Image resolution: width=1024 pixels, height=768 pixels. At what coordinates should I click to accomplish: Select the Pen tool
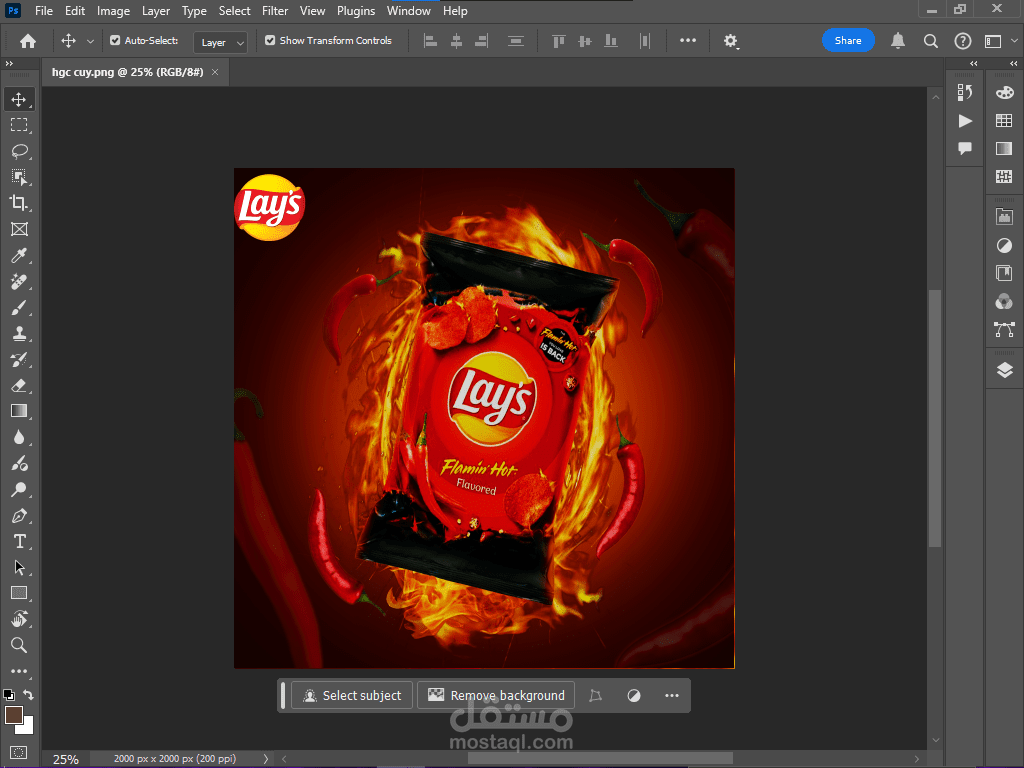pyautogui.click(x=19, y=516)
